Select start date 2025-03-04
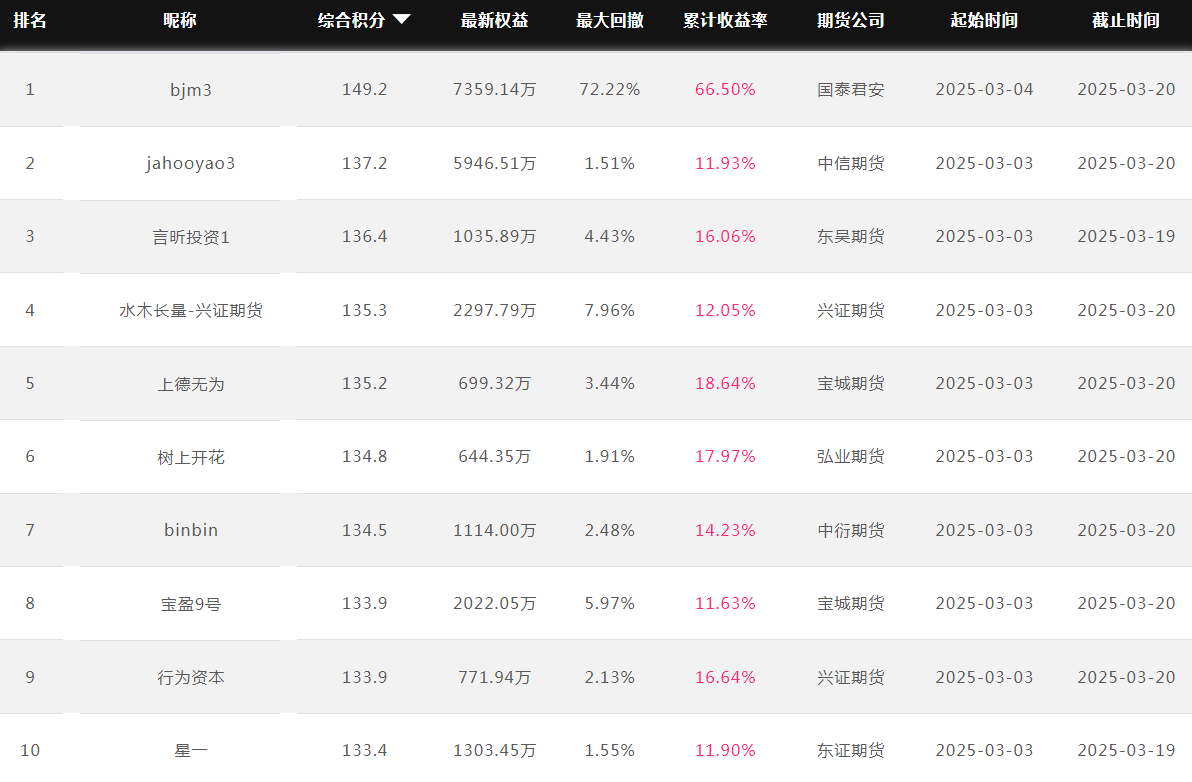The width and height of the screenshot is (1192, 782). [984, 90]
